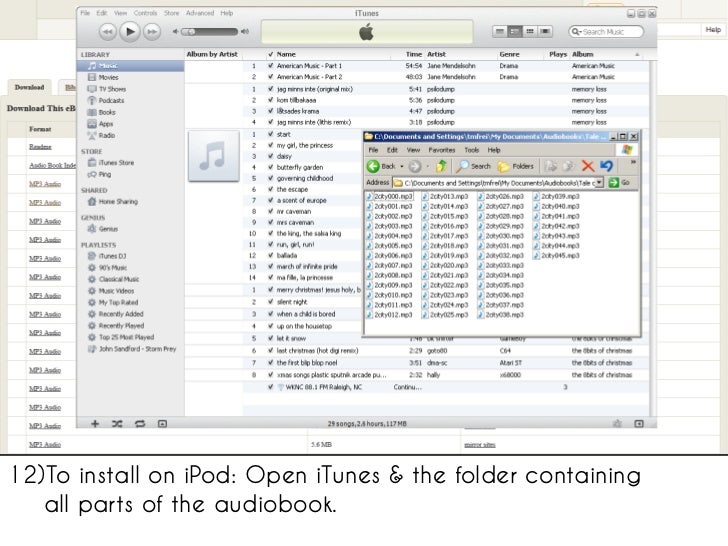Image resolution: width=728 pixels, height=546 pixels.
Task: Open the iTunes Advanced menu
Action: coord(200,13)
